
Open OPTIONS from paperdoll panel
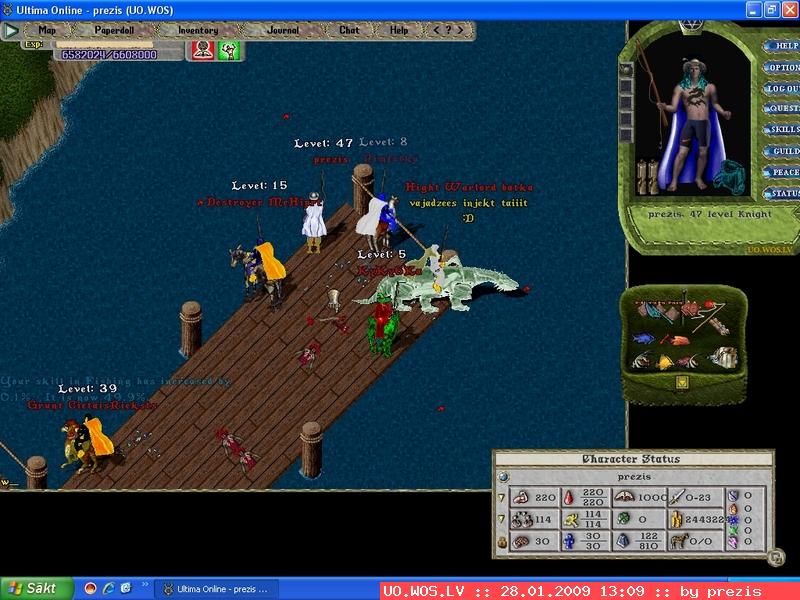coord(783,67)
